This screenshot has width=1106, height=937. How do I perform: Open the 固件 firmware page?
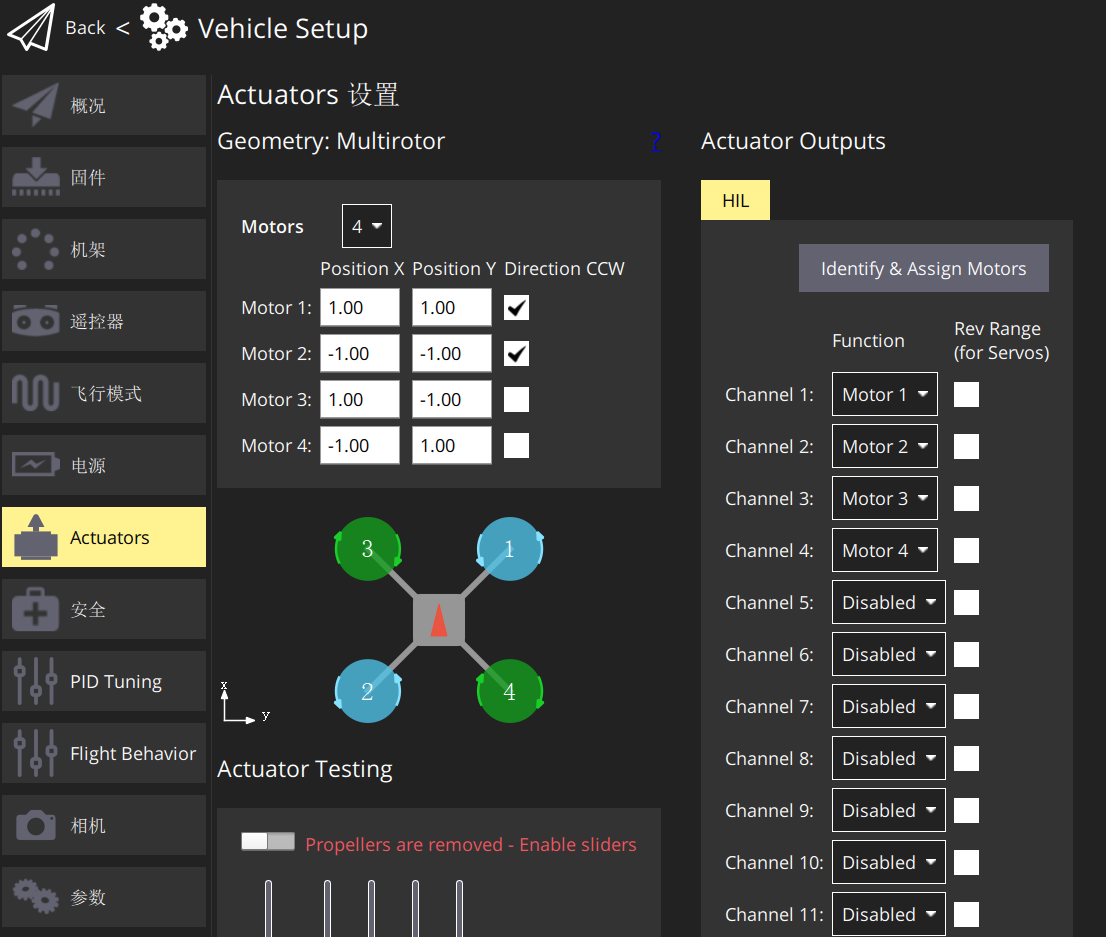tap(104, 177)
